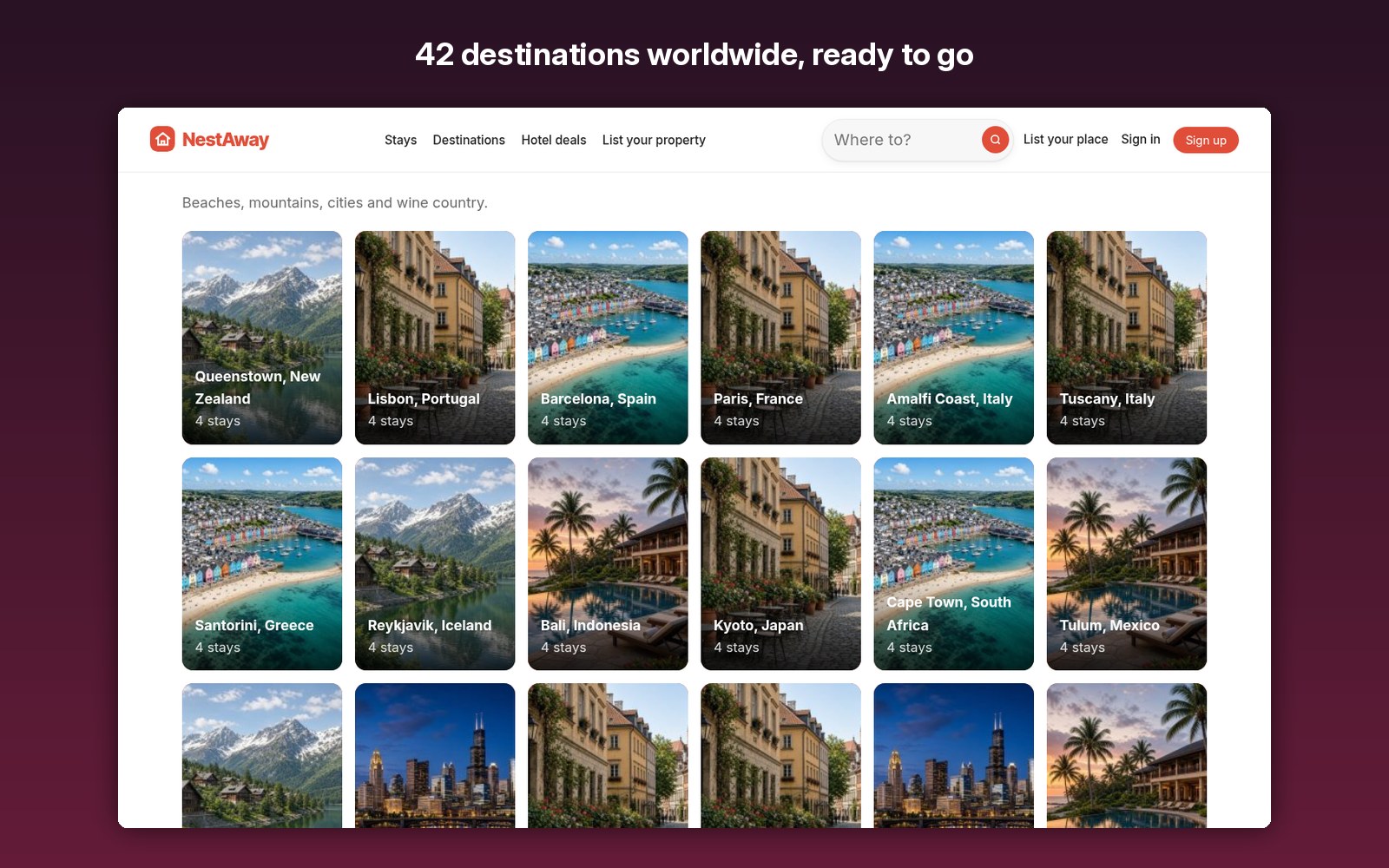This screenshot has width=1389, height=868.
Task: Open the Queenstown, New Zealand card
Action: [262, 338]
